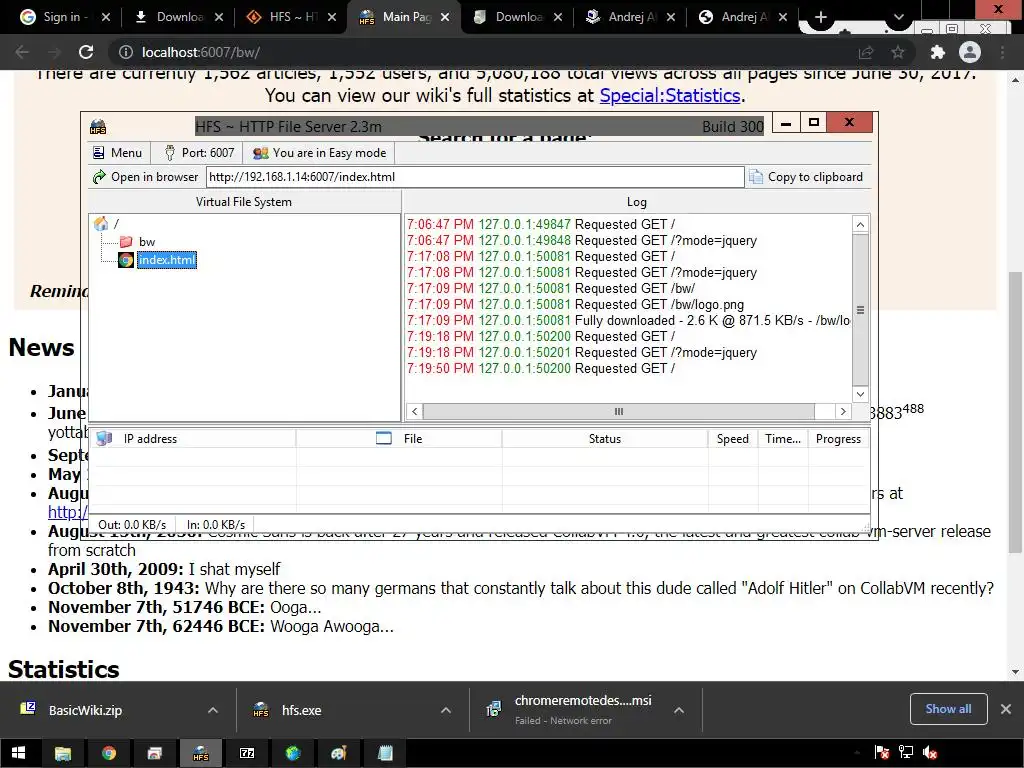Click 'In: 0.0 KB/s' in status bar
Viewport: 1024px width, 768px height.
(x=216, y=524)
